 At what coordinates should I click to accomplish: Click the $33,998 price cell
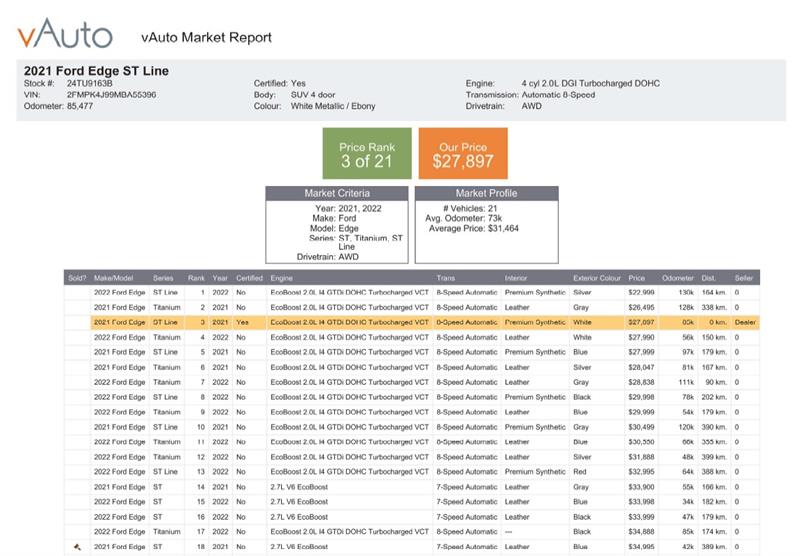641,502
